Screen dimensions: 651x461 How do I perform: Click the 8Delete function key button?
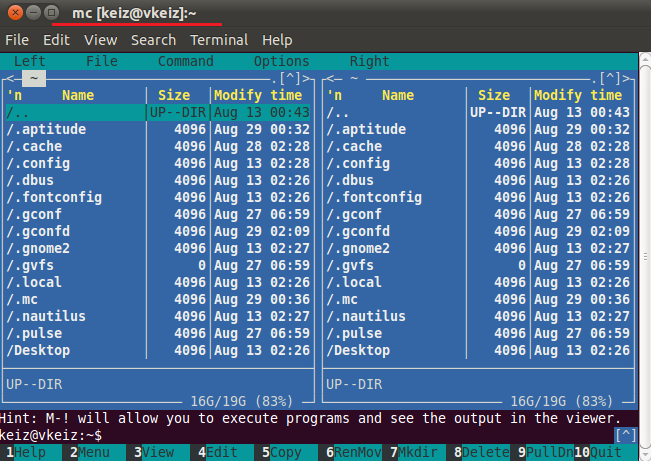482,452
